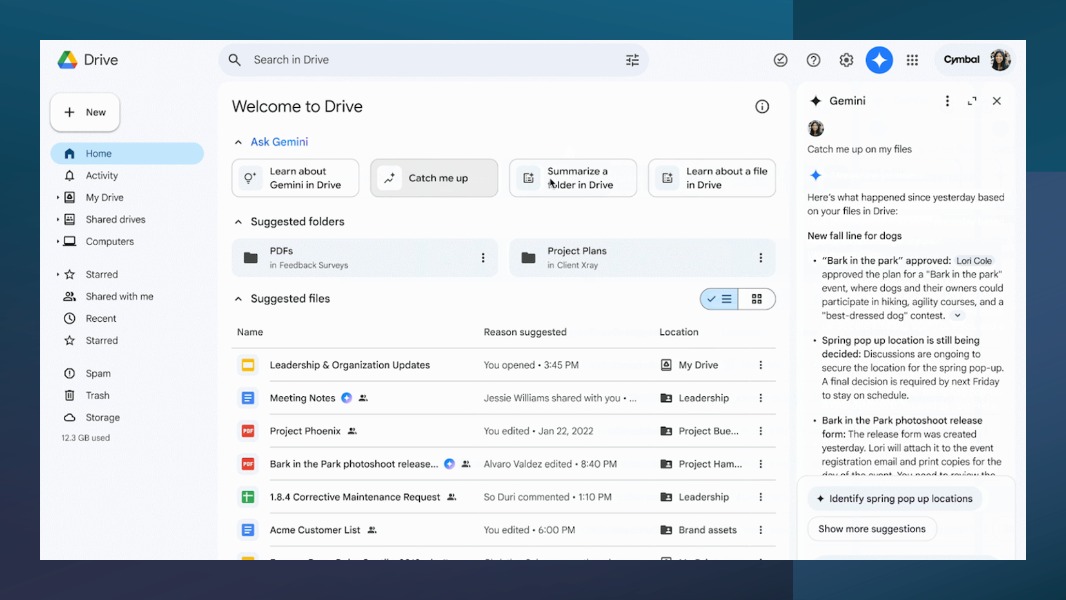This screenshot has height=600, width=1066.
Task: Open Drive settings gear icon
Action: pyautogui.click(x=846, y=60)
